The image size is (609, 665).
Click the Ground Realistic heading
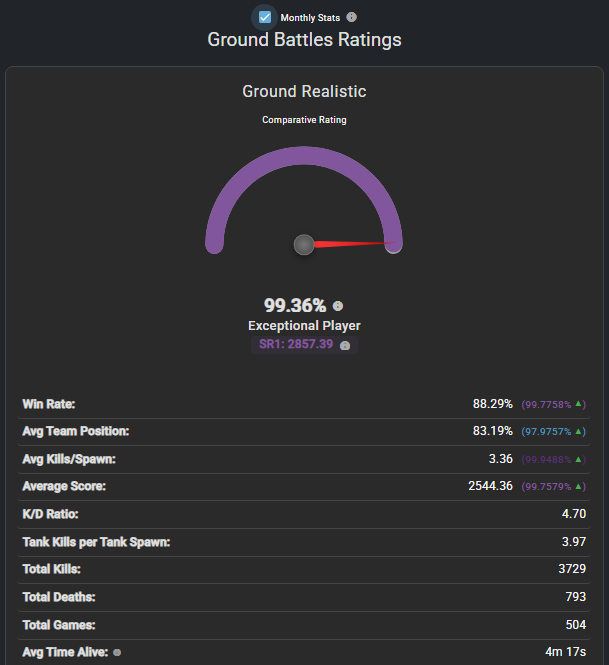coord(304,92)
